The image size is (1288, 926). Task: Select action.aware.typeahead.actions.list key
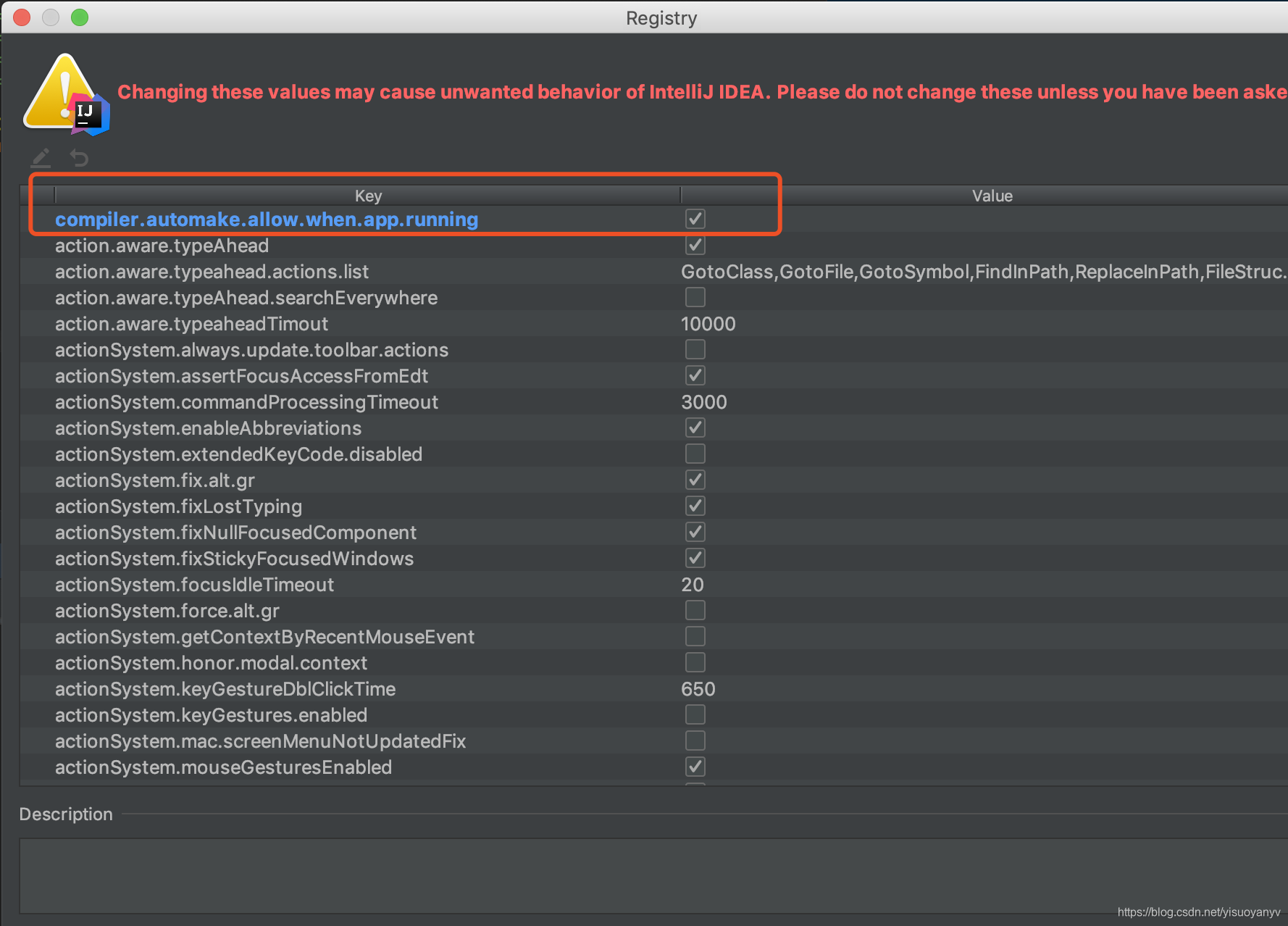click(212, 272)
